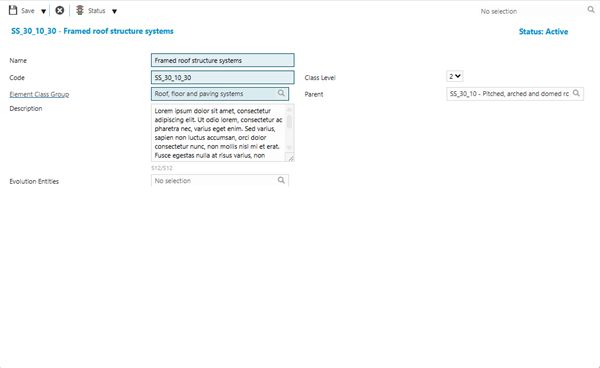Click the Save floppy disk icon

tap(13, 10)
